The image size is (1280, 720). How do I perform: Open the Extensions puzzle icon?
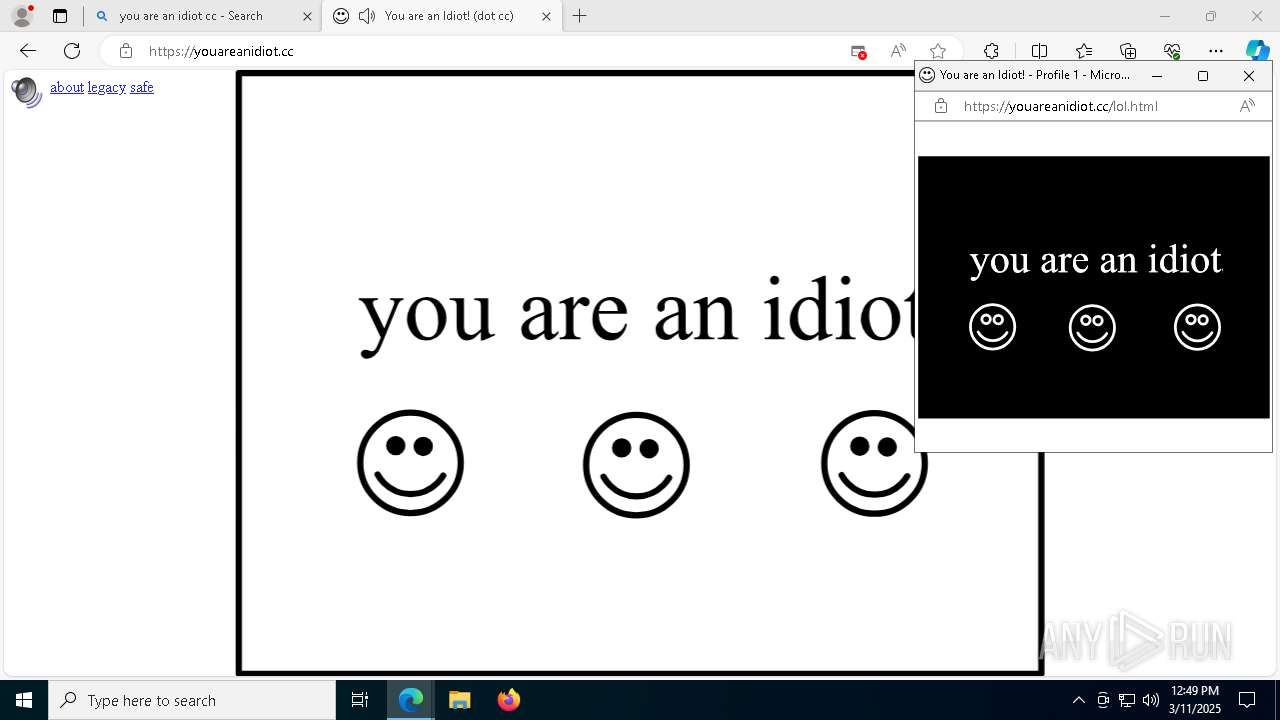(x=991, y=51)
